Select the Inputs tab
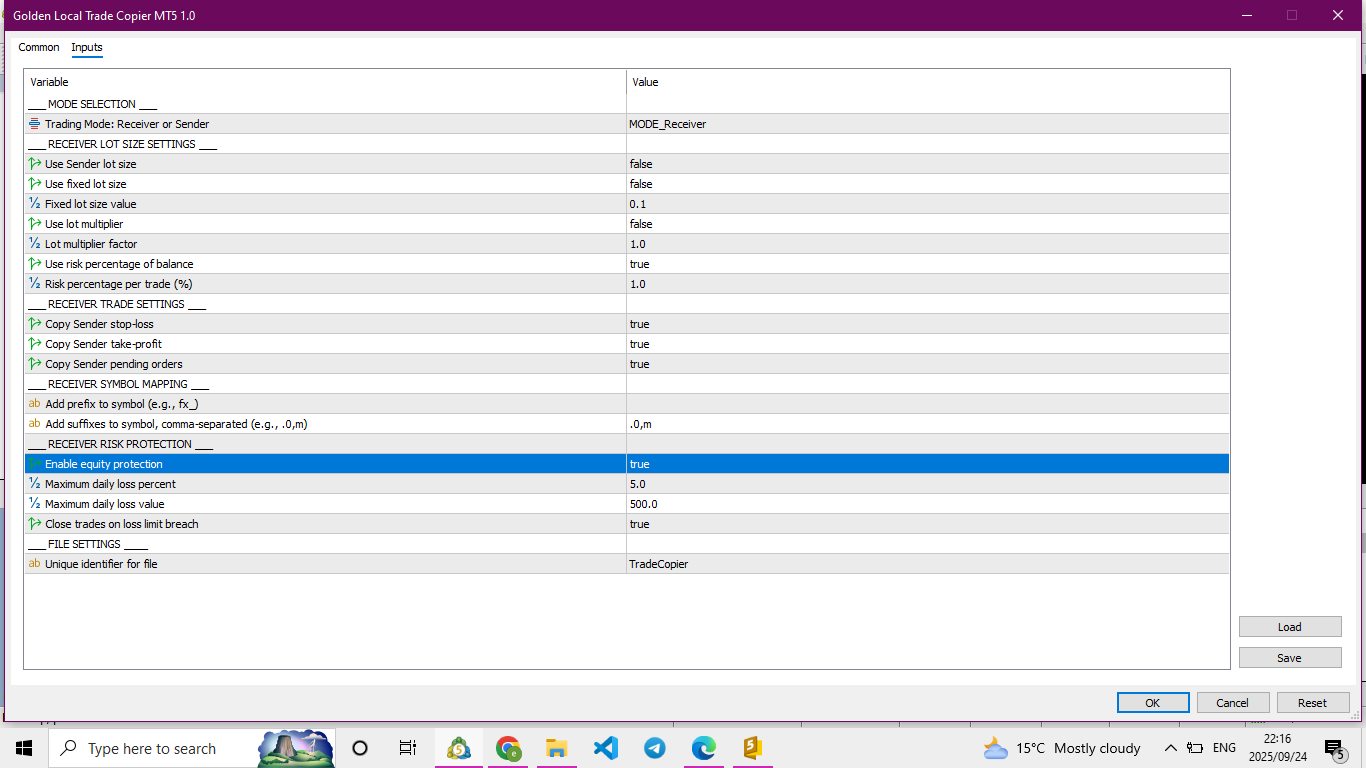 tap(87, 47)
